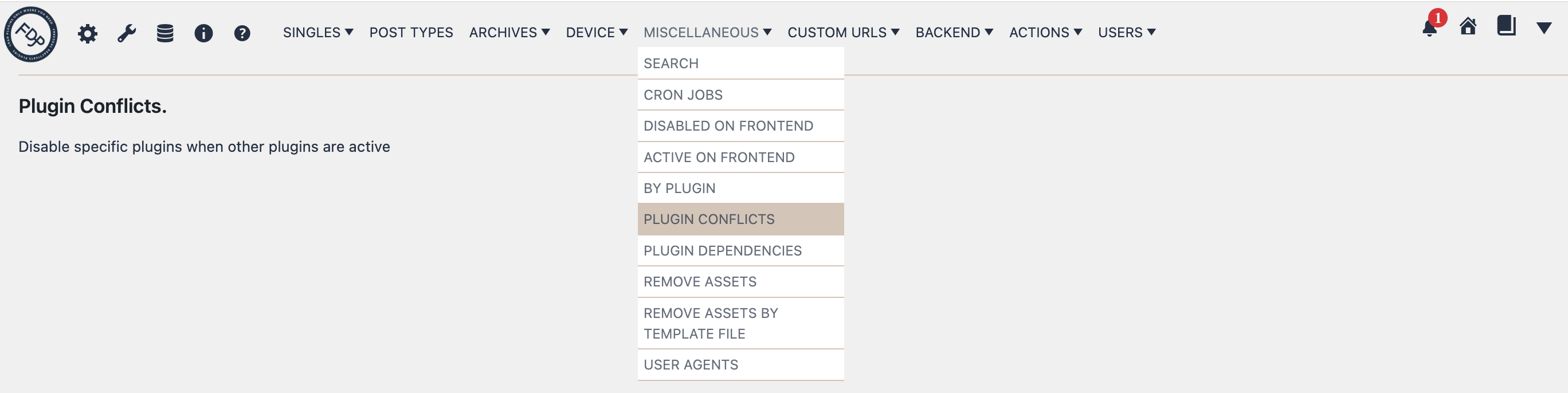Click the wrench tools icon
The width and height of the screenshot is (1568, 393).
[126, 33]
